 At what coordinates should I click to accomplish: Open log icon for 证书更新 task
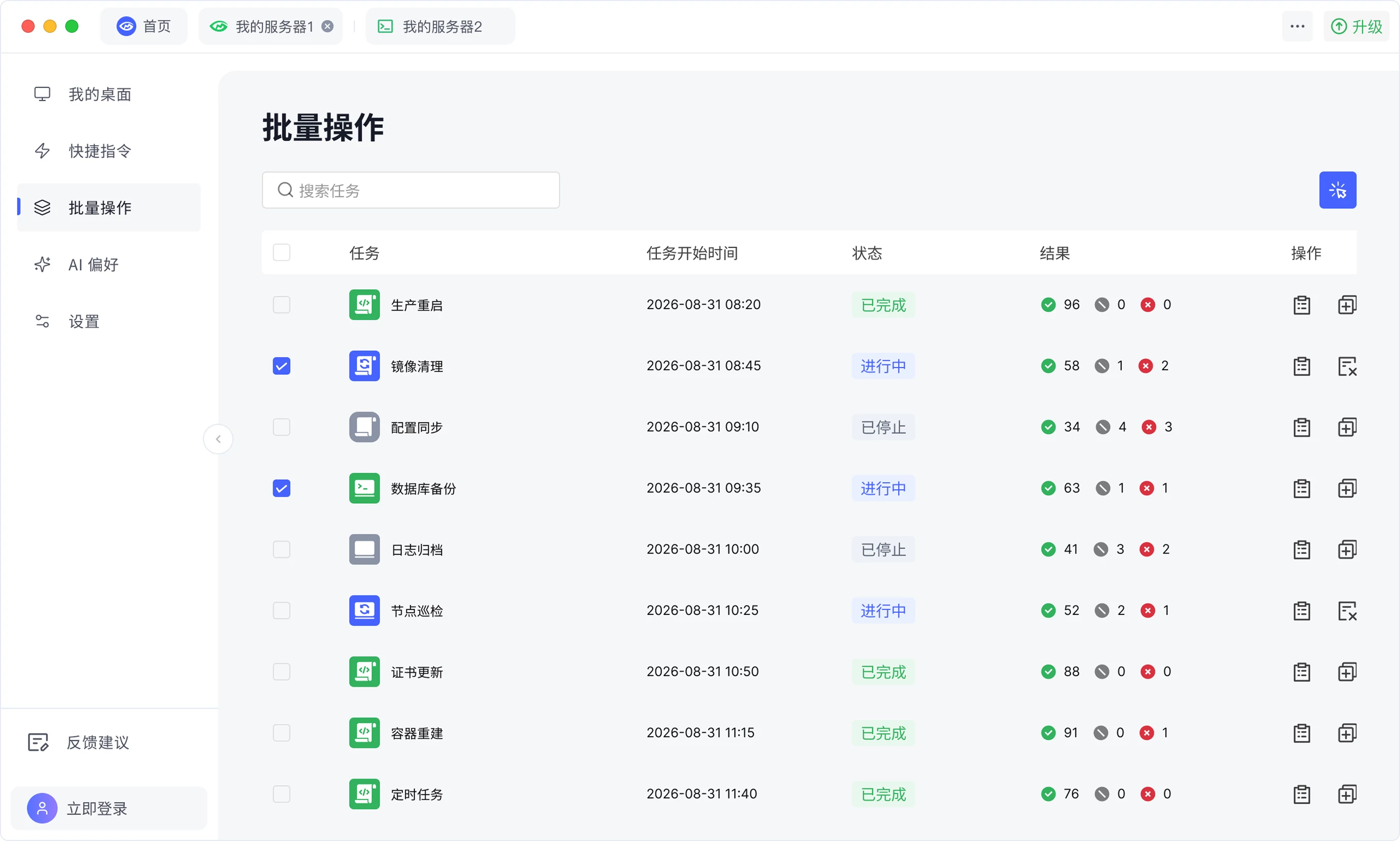point(1301,672)
